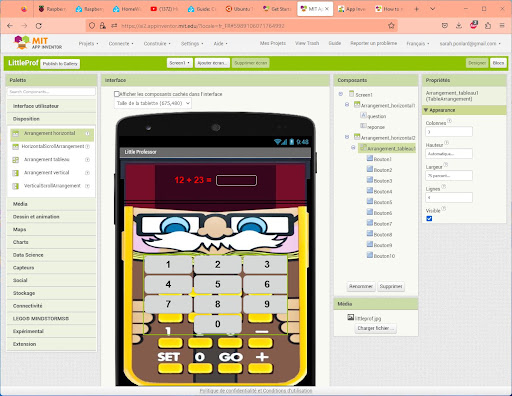
Task: Switch to Blocs view
Action: [498, 63]
